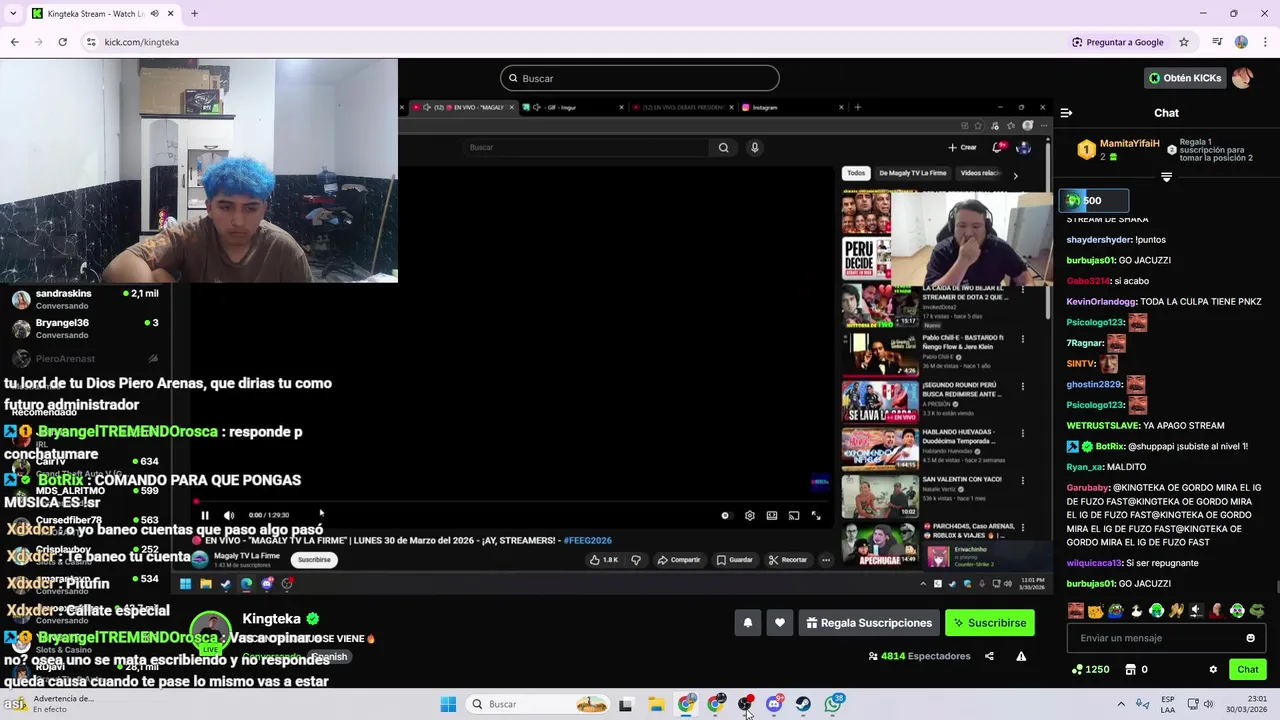This screenshot has width=1280, height=720.
Task: Click the Spanish language tag
Action: tap(329, 657)
